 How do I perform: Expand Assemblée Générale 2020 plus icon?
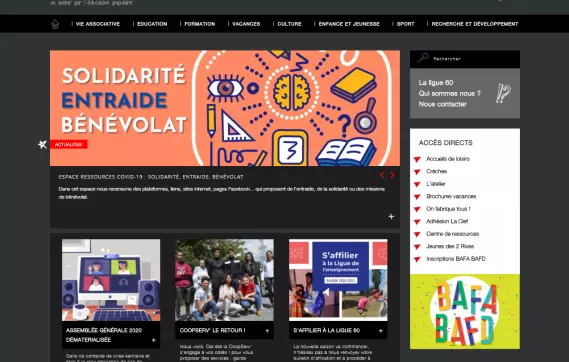point(153,340)
